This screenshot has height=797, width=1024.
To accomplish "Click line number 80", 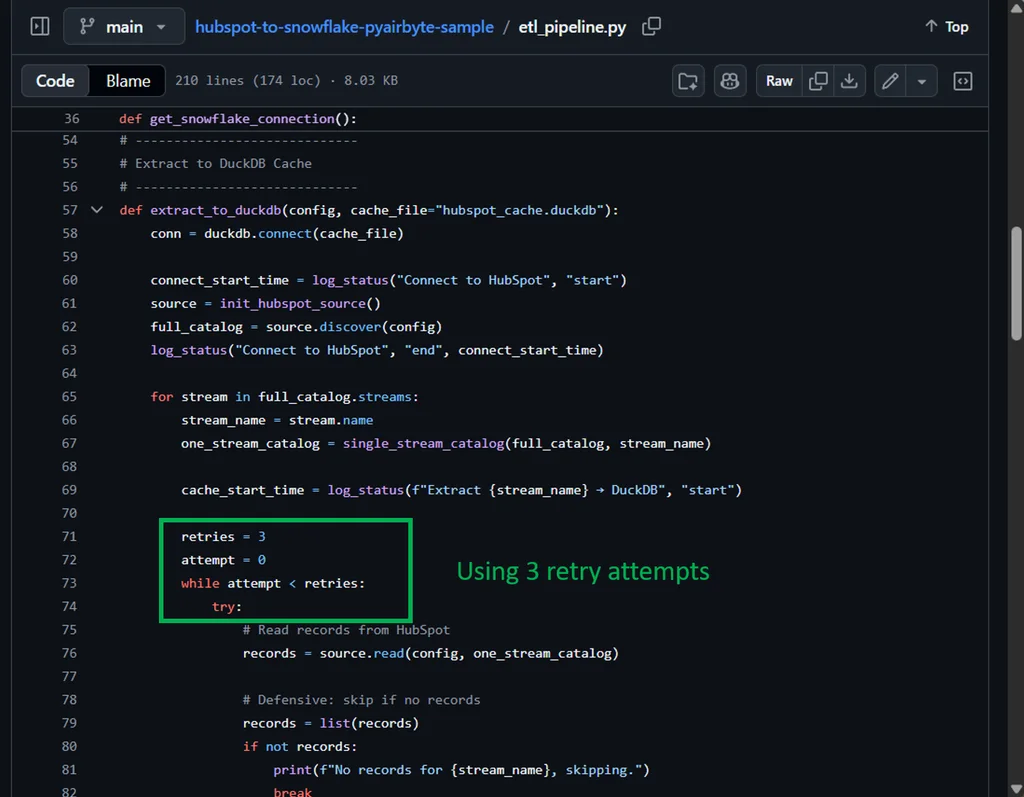I will click(69, 746).
